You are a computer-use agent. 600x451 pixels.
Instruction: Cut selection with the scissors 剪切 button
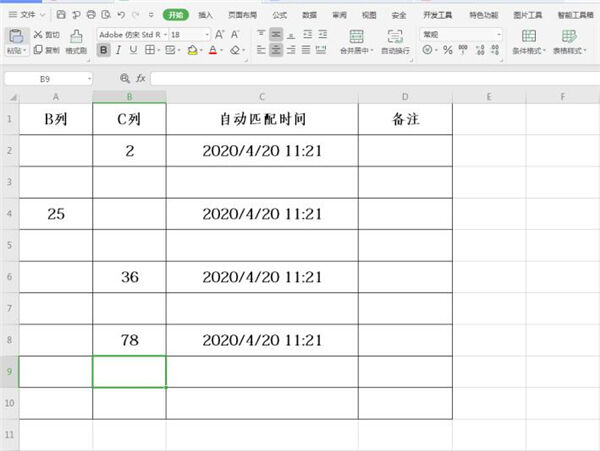pos(46,35)
